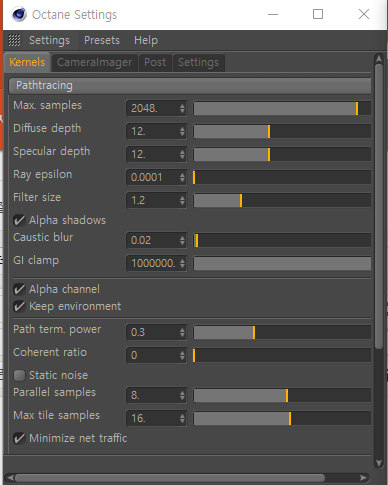The image size is (388, 485).
Task: Enable the Static noise checkbox
Action: tap(19, 375)
